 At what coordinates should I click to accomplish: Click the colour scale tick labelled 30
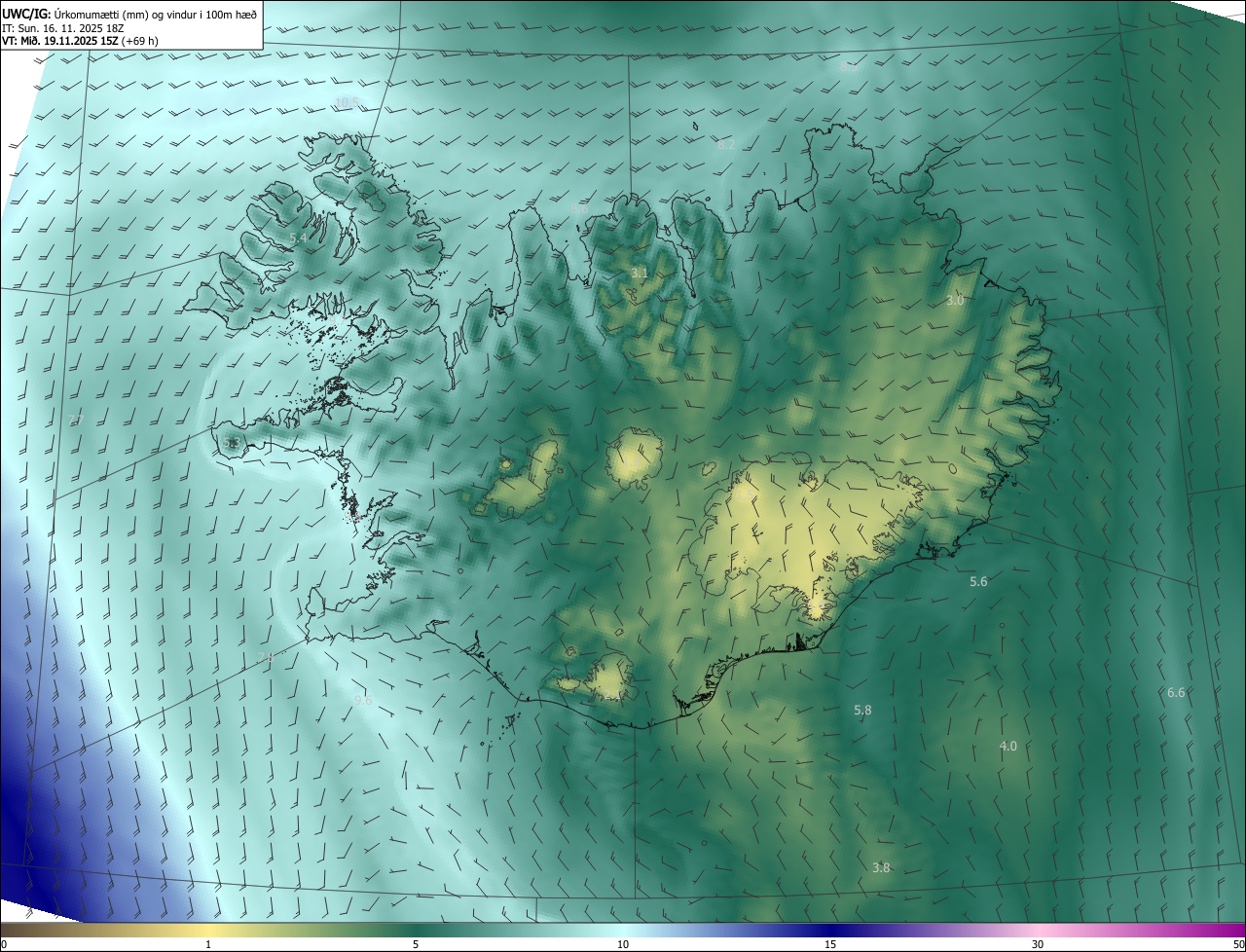pyautogui.click(x=1038, y=944)
